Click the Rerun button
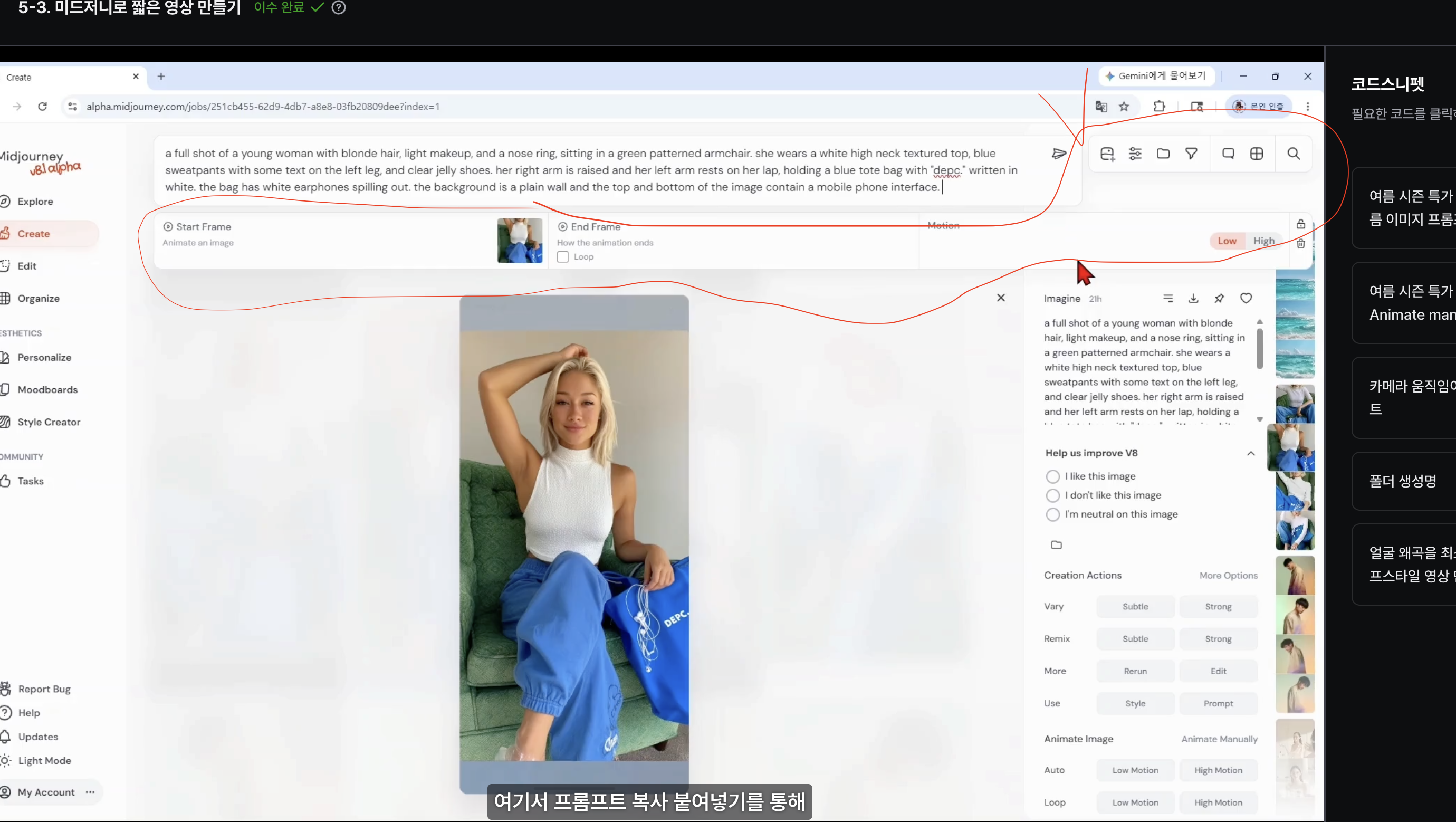The width and height of the screenshot is (1456, 822). pos(1135,671)
